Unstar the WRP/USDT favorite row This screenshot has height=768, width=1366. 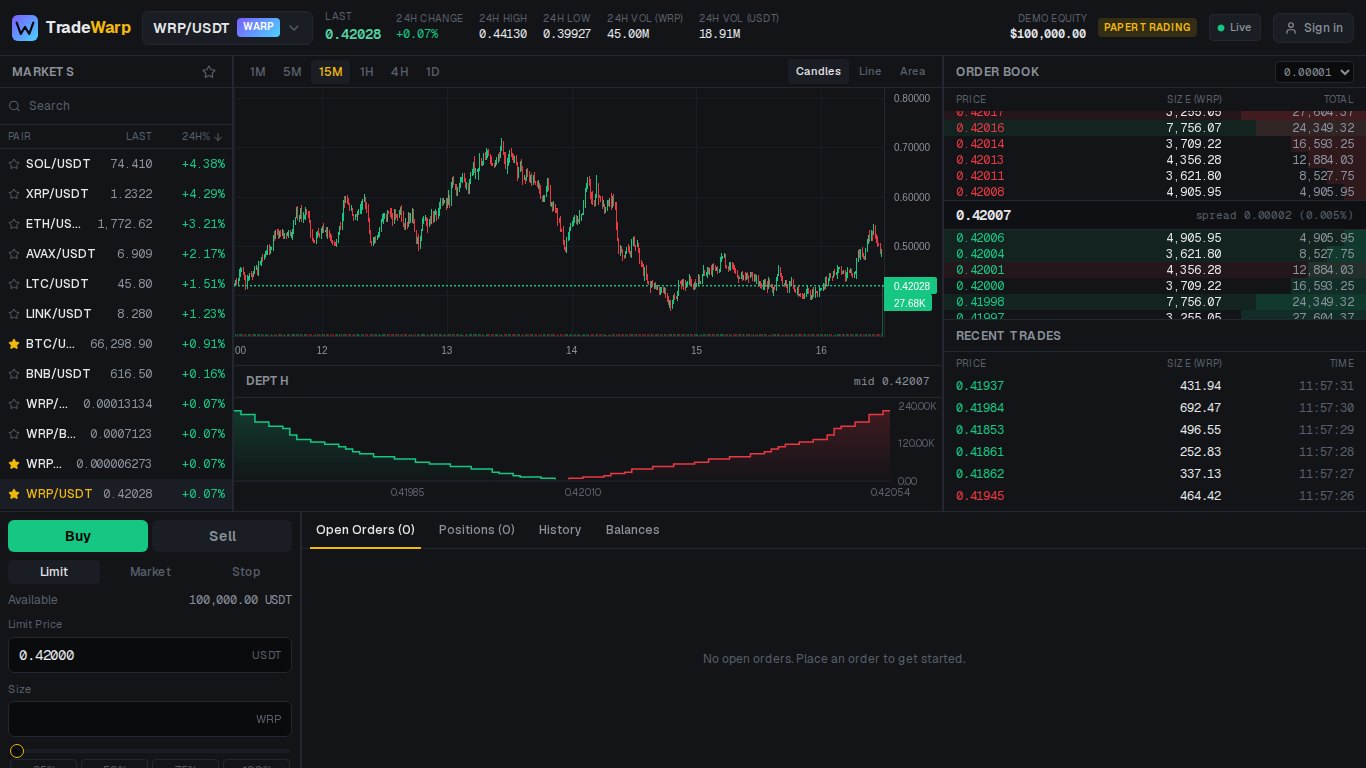[x=14, y=494]
